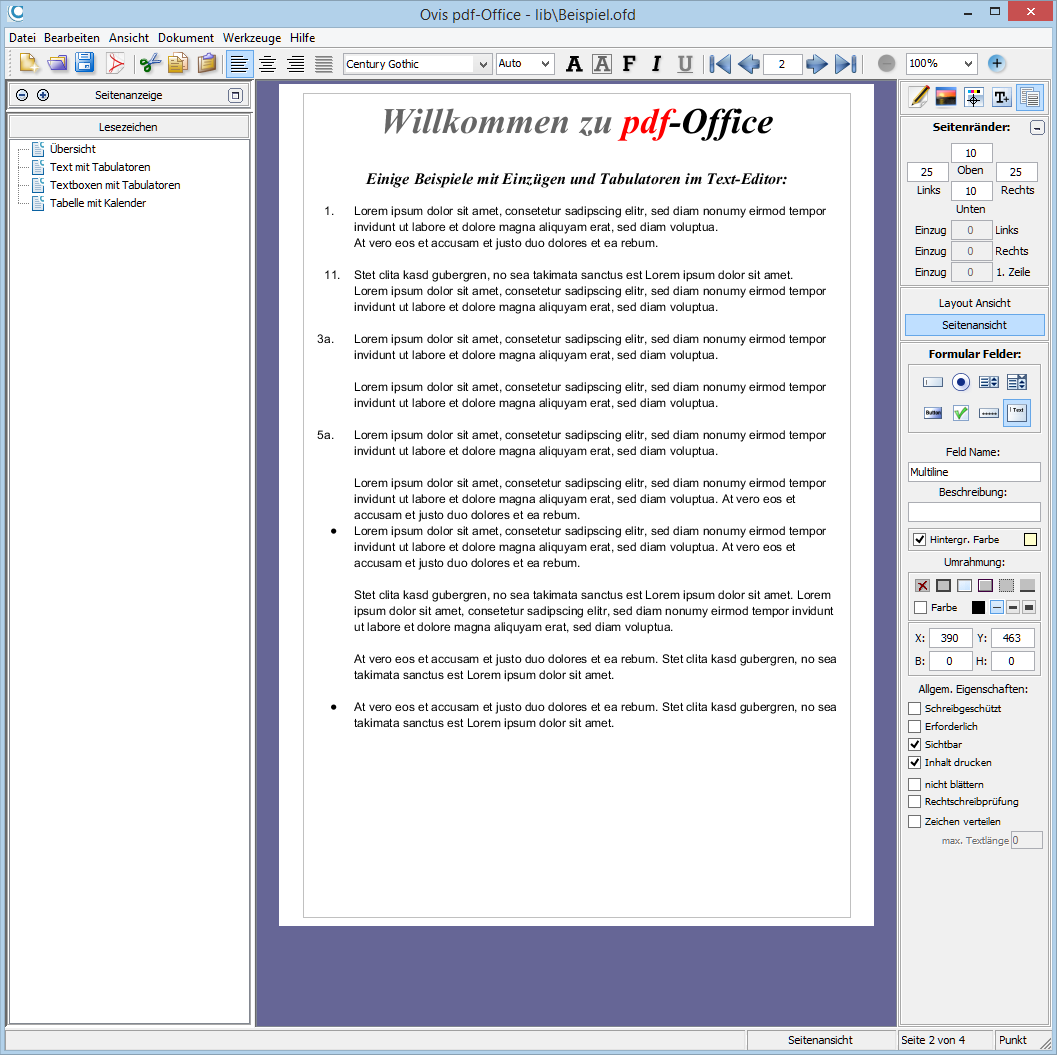
Task: Toggle underline 'U' formatting
Action: click(x=685, y=63)
